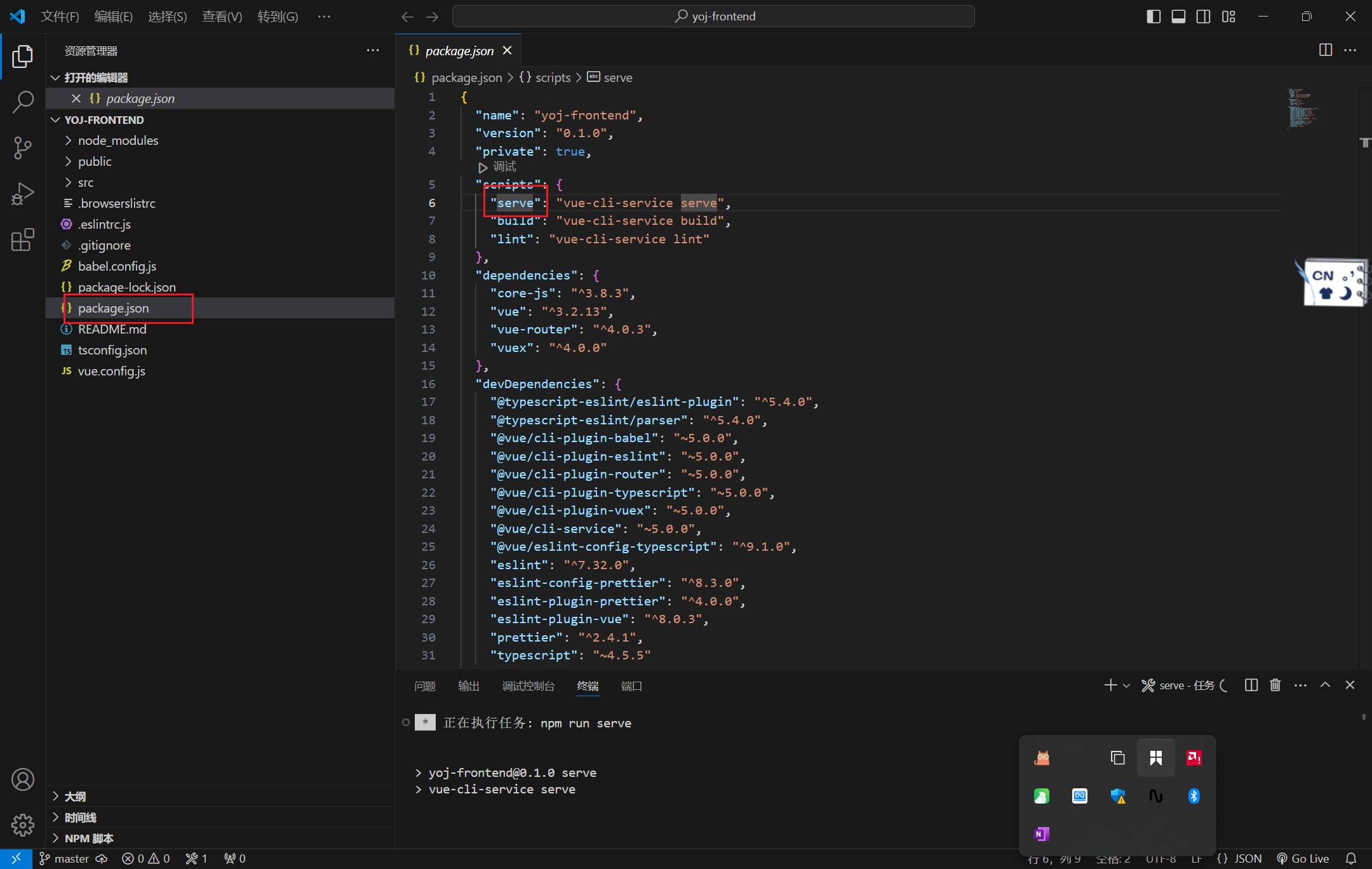Viewport: 1372px width, 869px height.
Task: Click the OneNote tray icon
Action: point(1042,834)
